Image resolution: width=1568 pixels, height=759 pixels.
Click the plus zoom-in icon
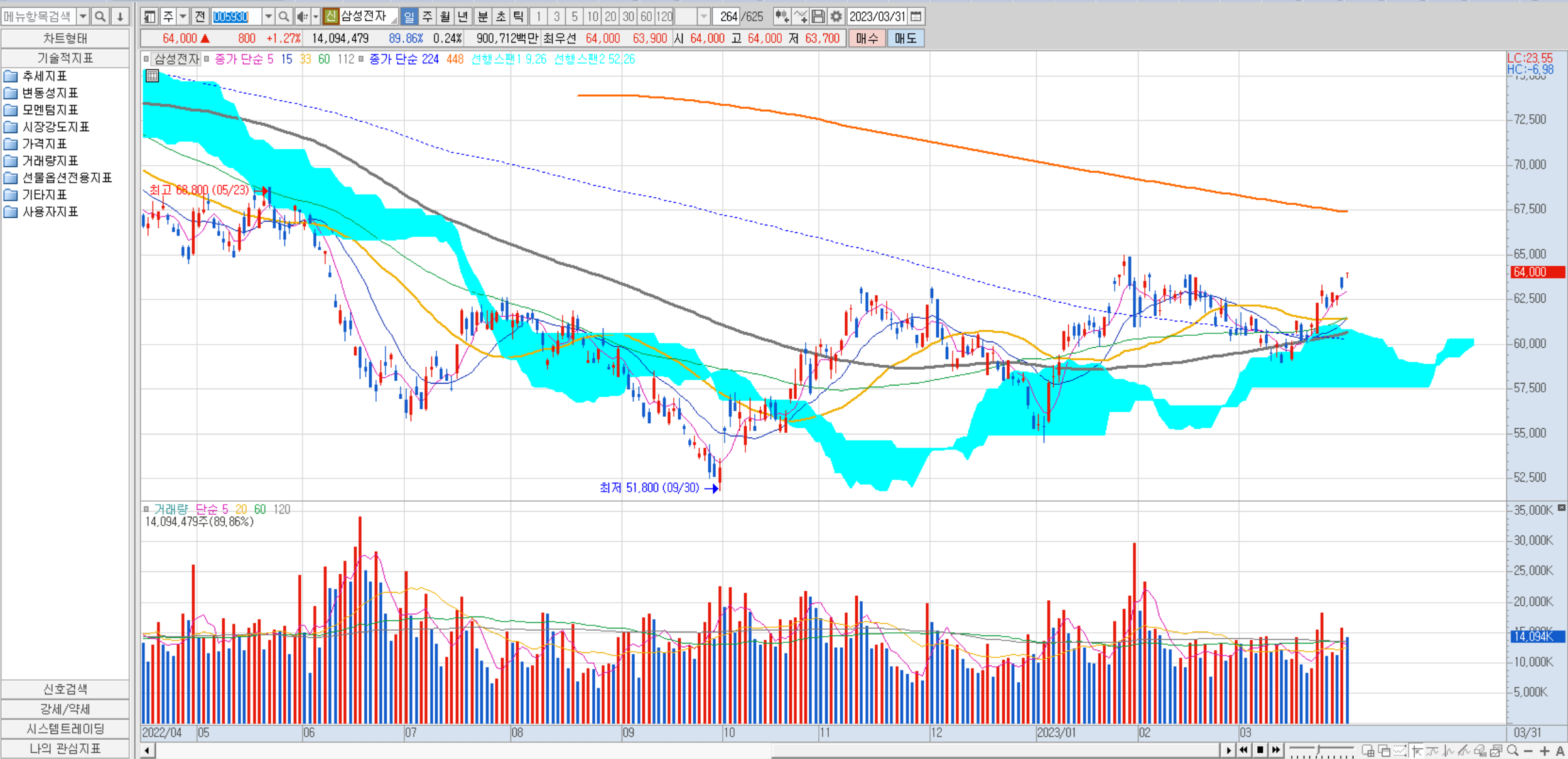coord(1545,750)
